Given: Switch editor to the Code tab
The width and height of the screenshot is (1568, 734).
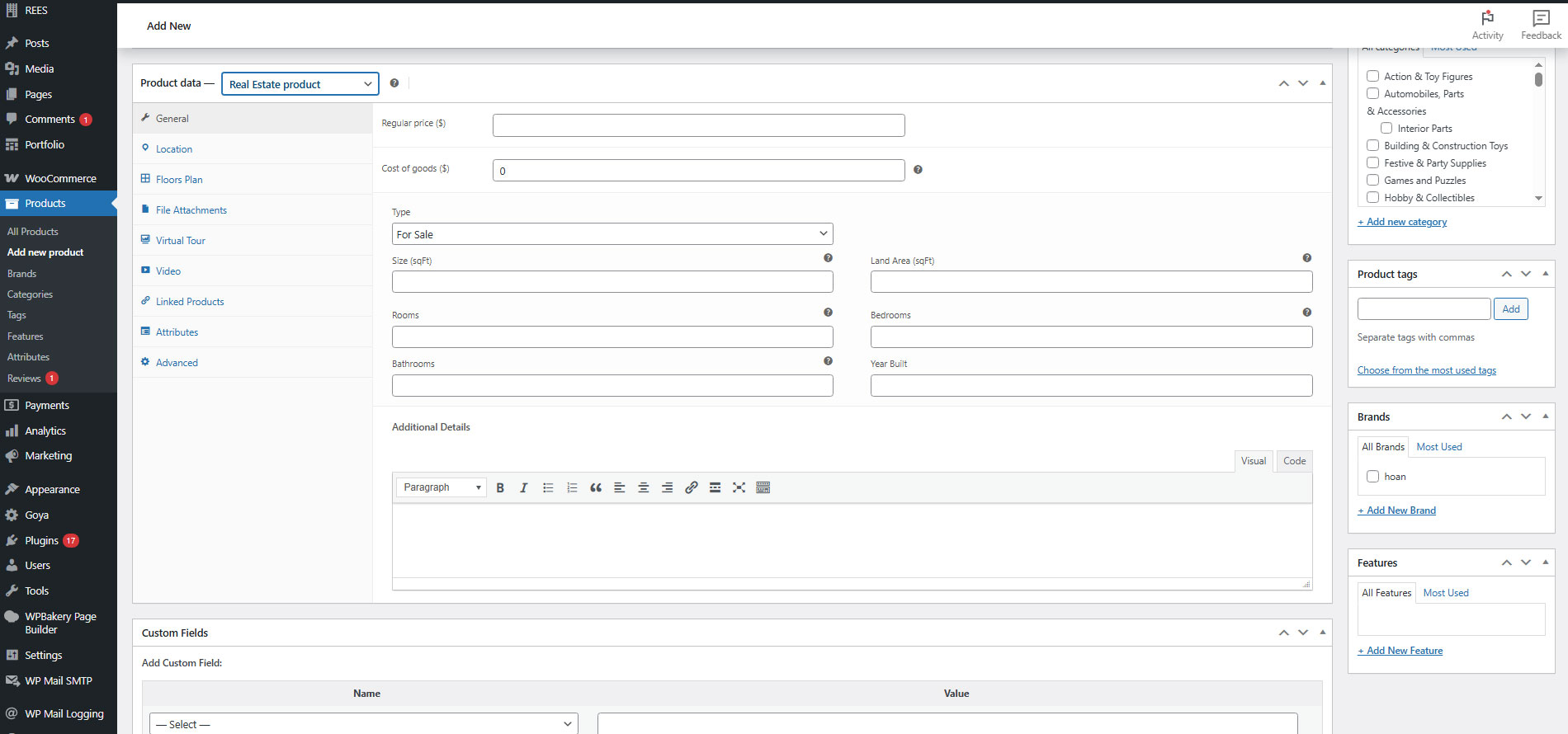Looking at the screenshot, I should coord(1294,461).
